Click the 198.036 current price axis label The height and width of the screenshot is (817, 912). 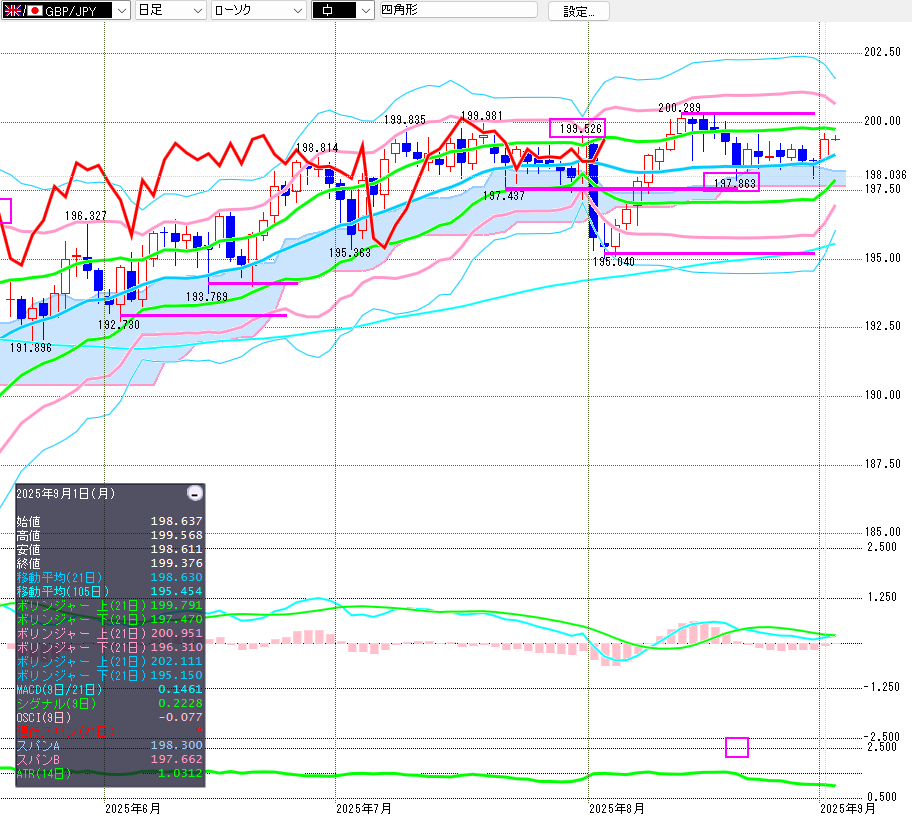pyautogui.click(x=885, y=174)
